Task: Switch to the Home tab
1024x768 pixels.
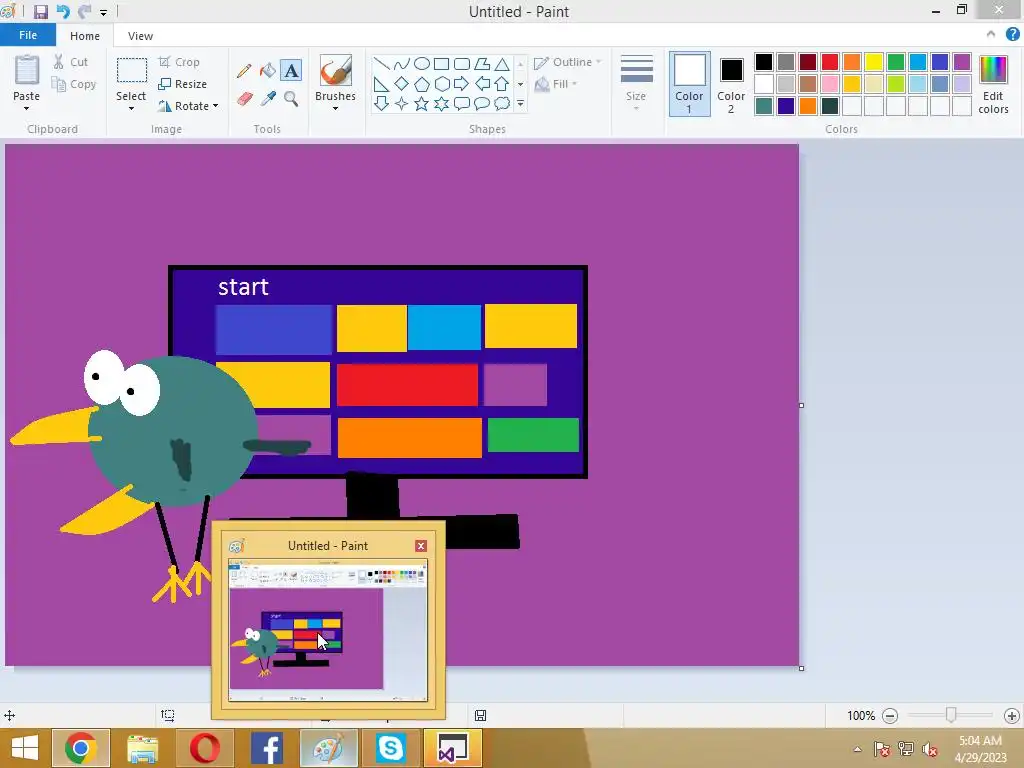Action: pyautogui.click(x=85, y=36)
